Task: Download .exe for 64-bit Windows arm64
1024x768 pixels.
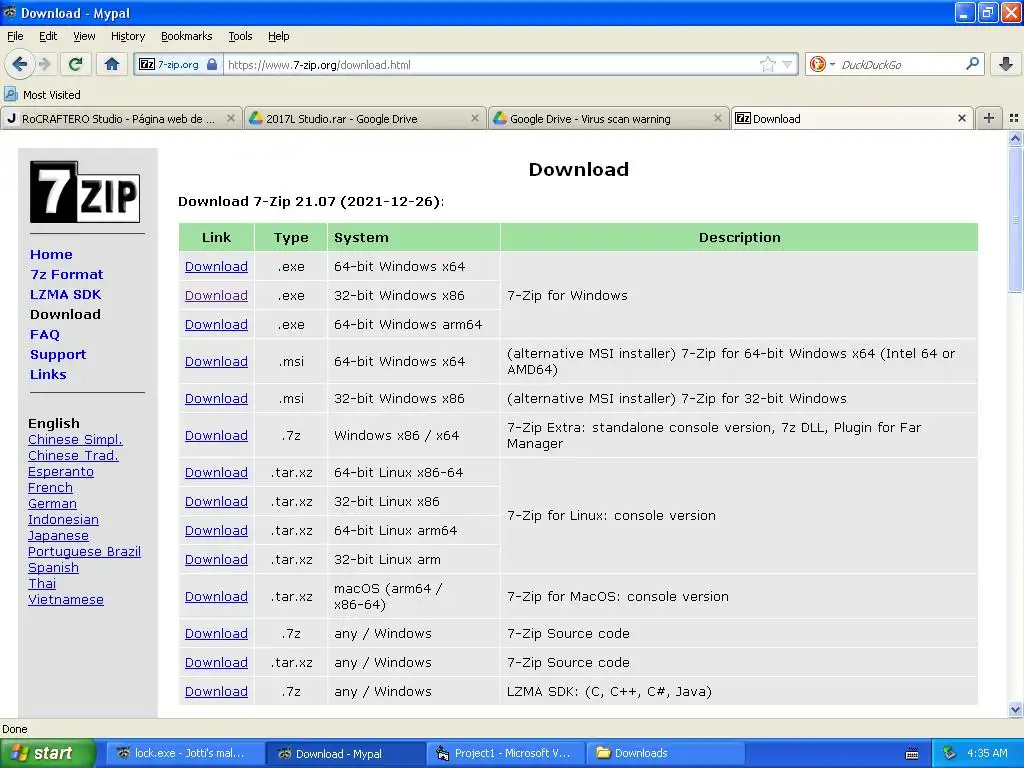Action: click(216, 325)
